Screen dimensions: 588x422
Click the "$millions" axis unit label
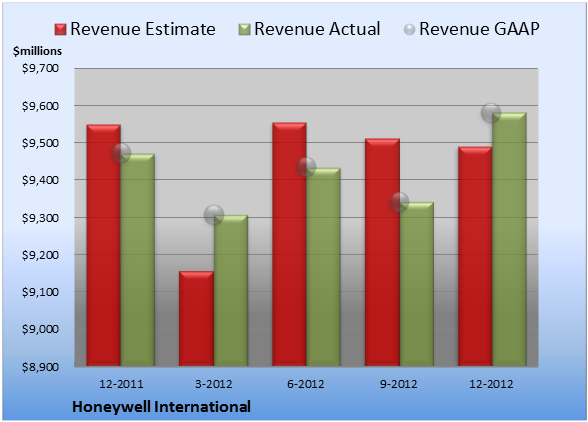pos(38,51)
